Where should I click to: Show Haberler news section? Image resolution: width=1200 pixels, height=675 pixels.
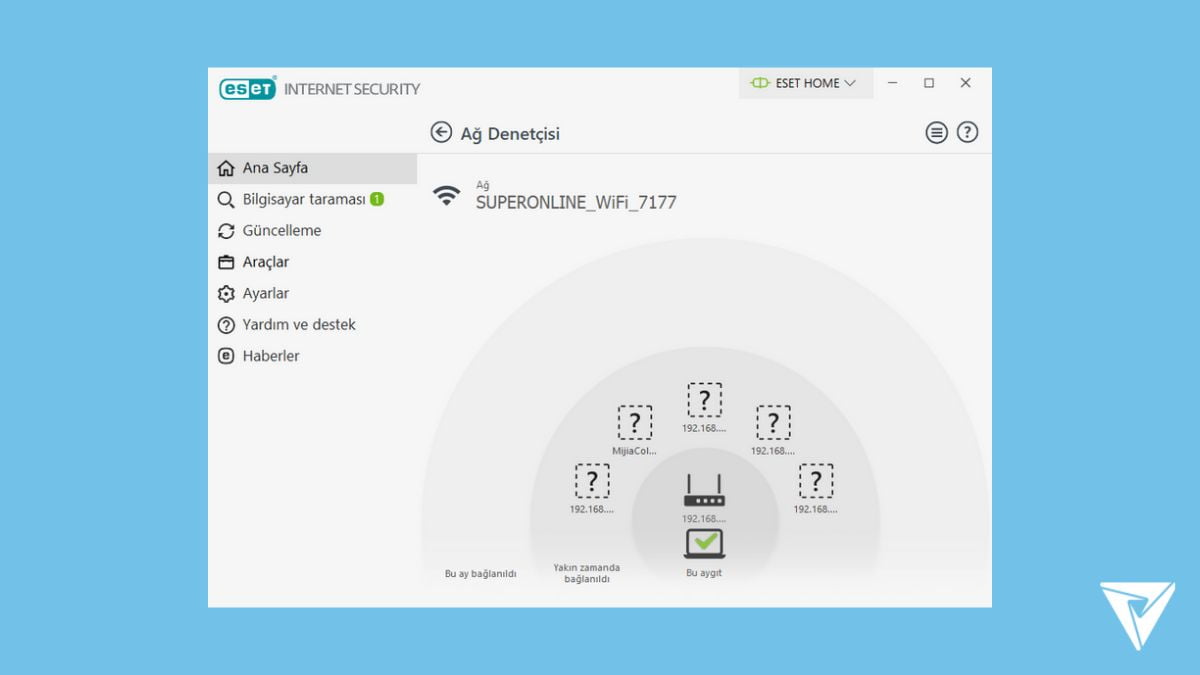(270, 356)
